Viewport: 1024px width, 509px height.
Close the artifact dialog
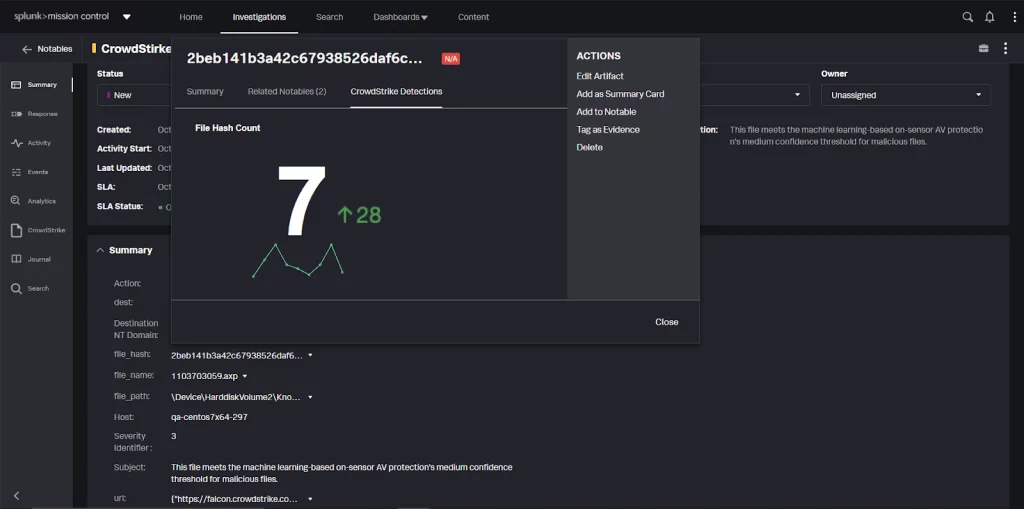667,322
